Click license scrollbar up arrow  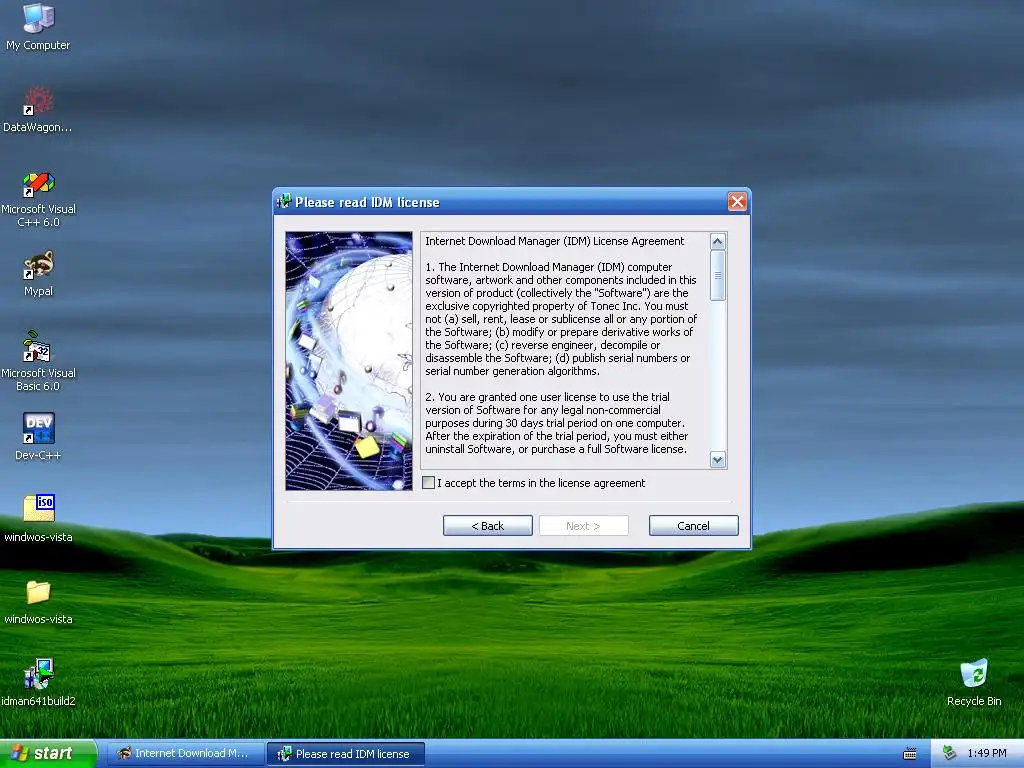pyautogui.click(x=717, y=242)
